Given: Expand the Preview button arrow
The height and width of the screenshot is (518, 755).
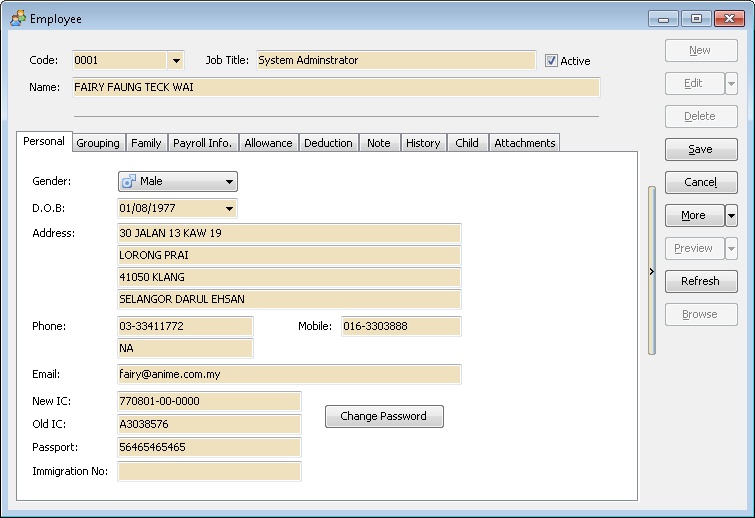Looking at the screenshot, I should point(731,249).
